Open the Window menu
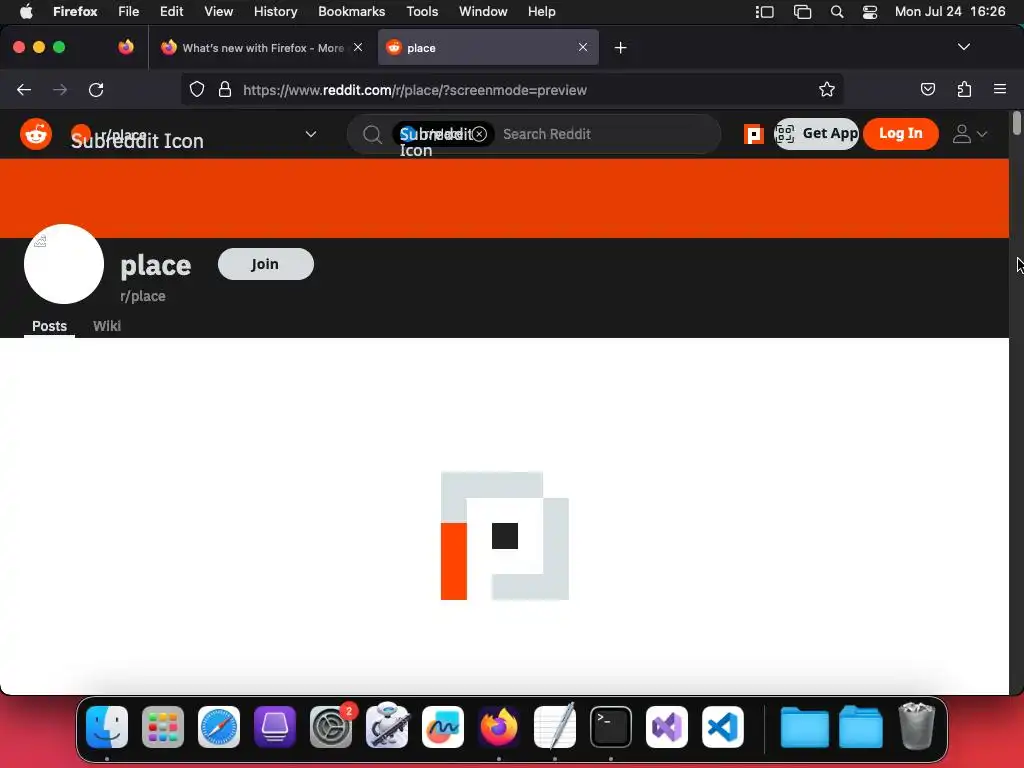The image size is (1024, 768). click(483, 11)
